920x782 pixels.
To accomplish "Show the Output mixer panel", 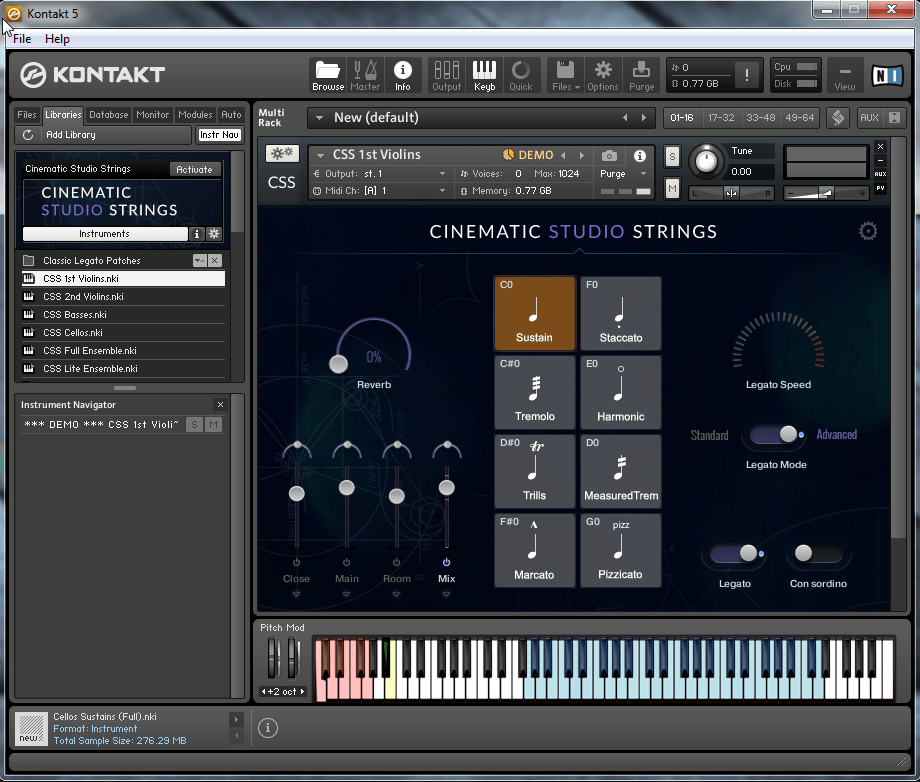I will [x=447, y=75].
